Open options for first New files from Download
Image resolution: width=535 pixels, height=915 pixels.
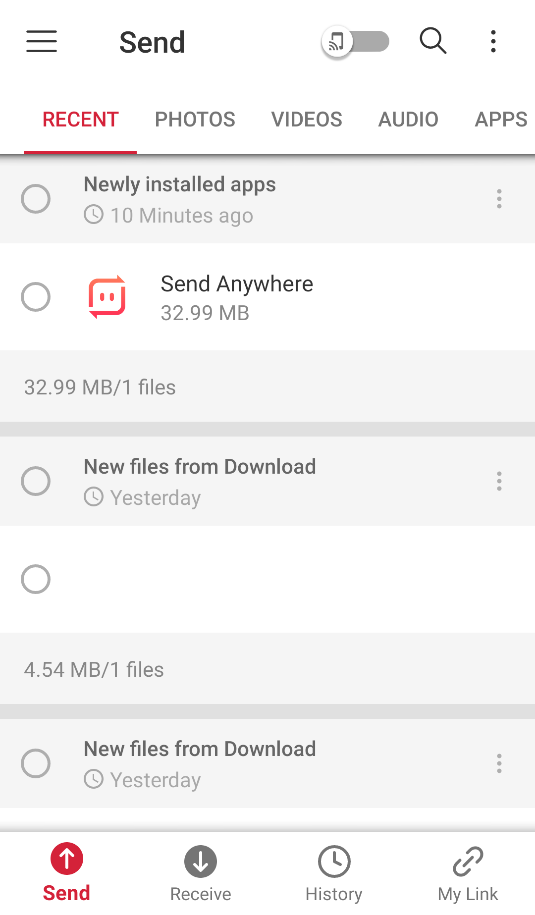[499, 481]
